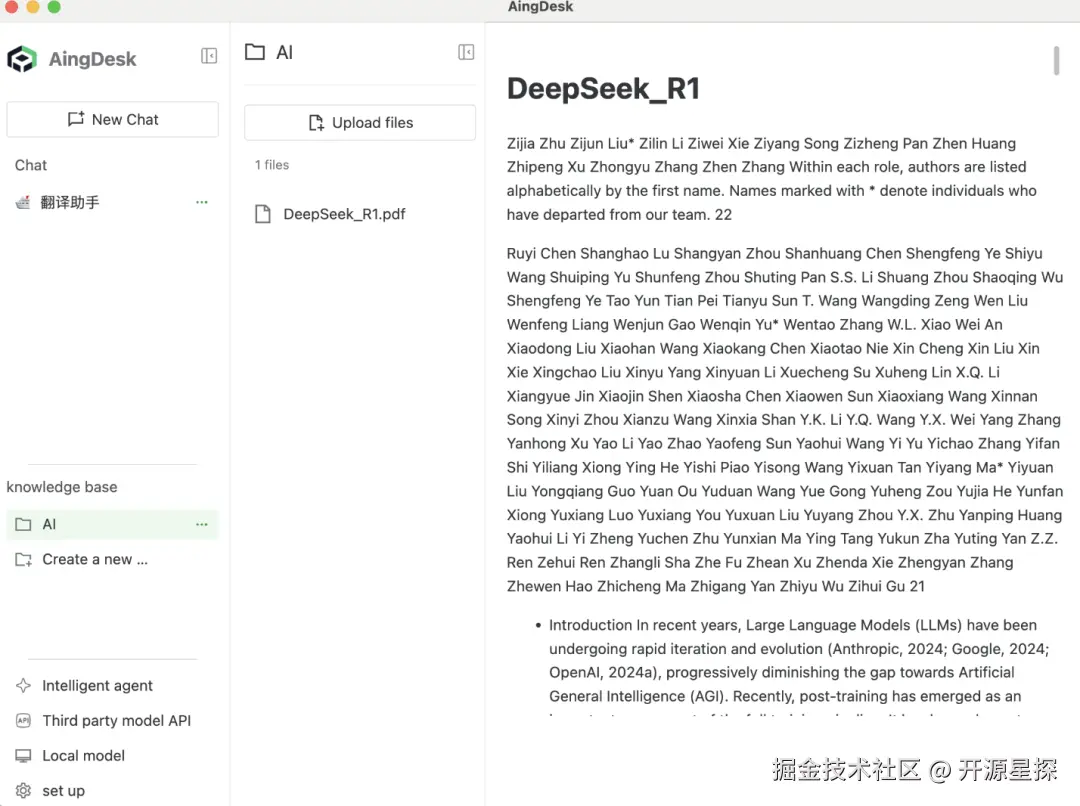Click the 'Chat' section label
The width and height of the screenshot is (1080, 806).
point(31,165)
